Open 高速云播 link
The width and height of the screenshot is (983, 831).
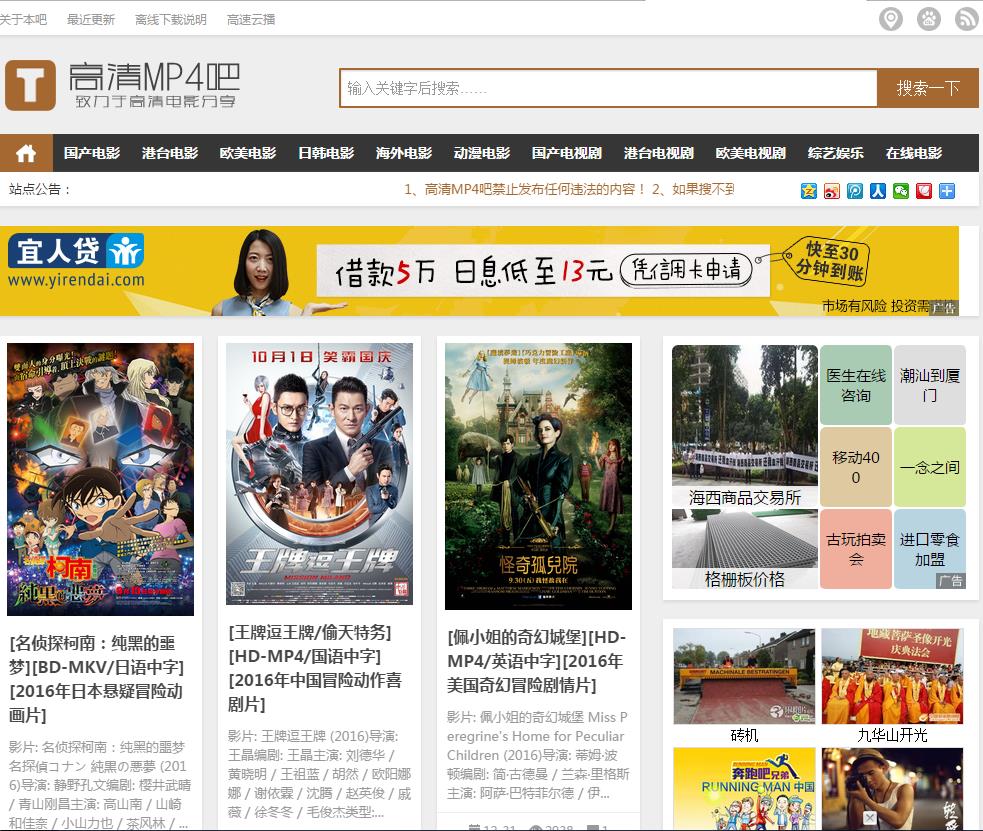click(x=251, y=19)
